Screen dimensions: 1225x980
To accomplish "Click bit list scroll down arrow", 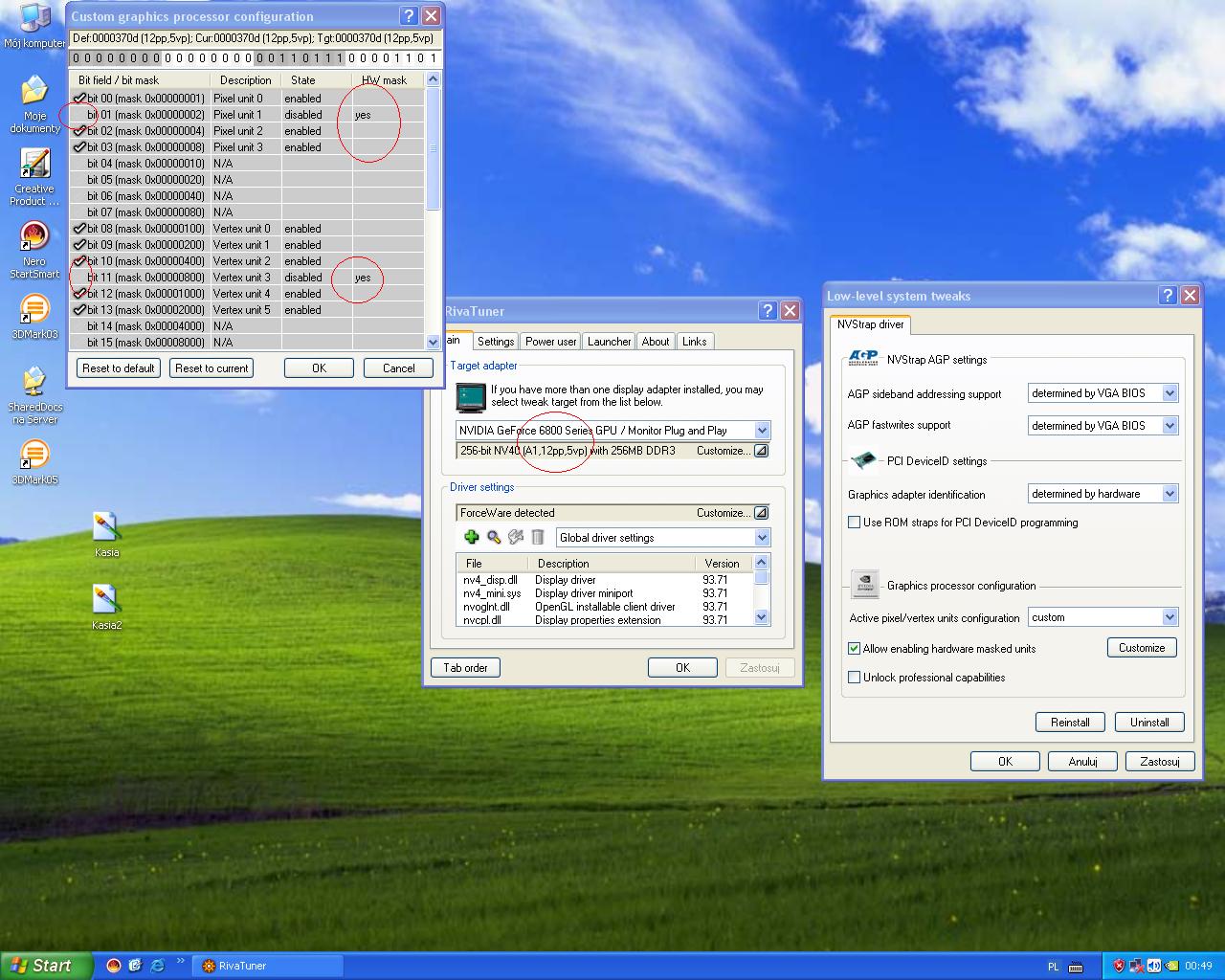I will point(433,342).
